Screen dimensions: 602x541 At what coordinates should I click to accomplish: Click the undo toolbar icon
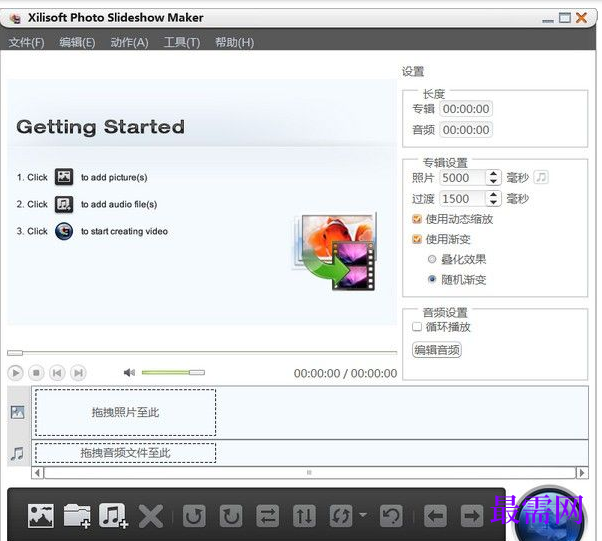pyautogui.click(x=391, y=516)
